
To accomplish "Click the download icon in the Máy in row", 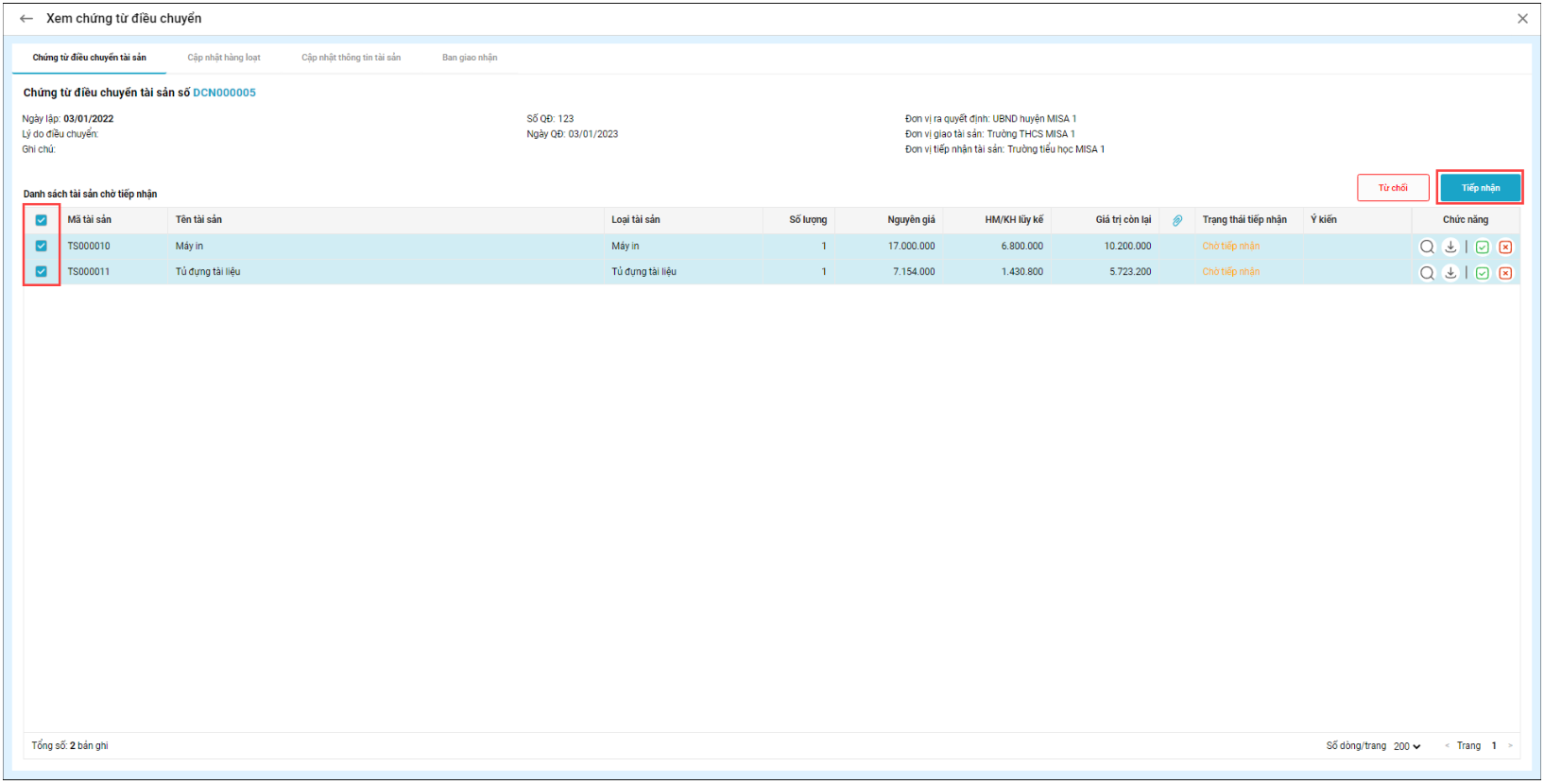I will (1450, 247).
